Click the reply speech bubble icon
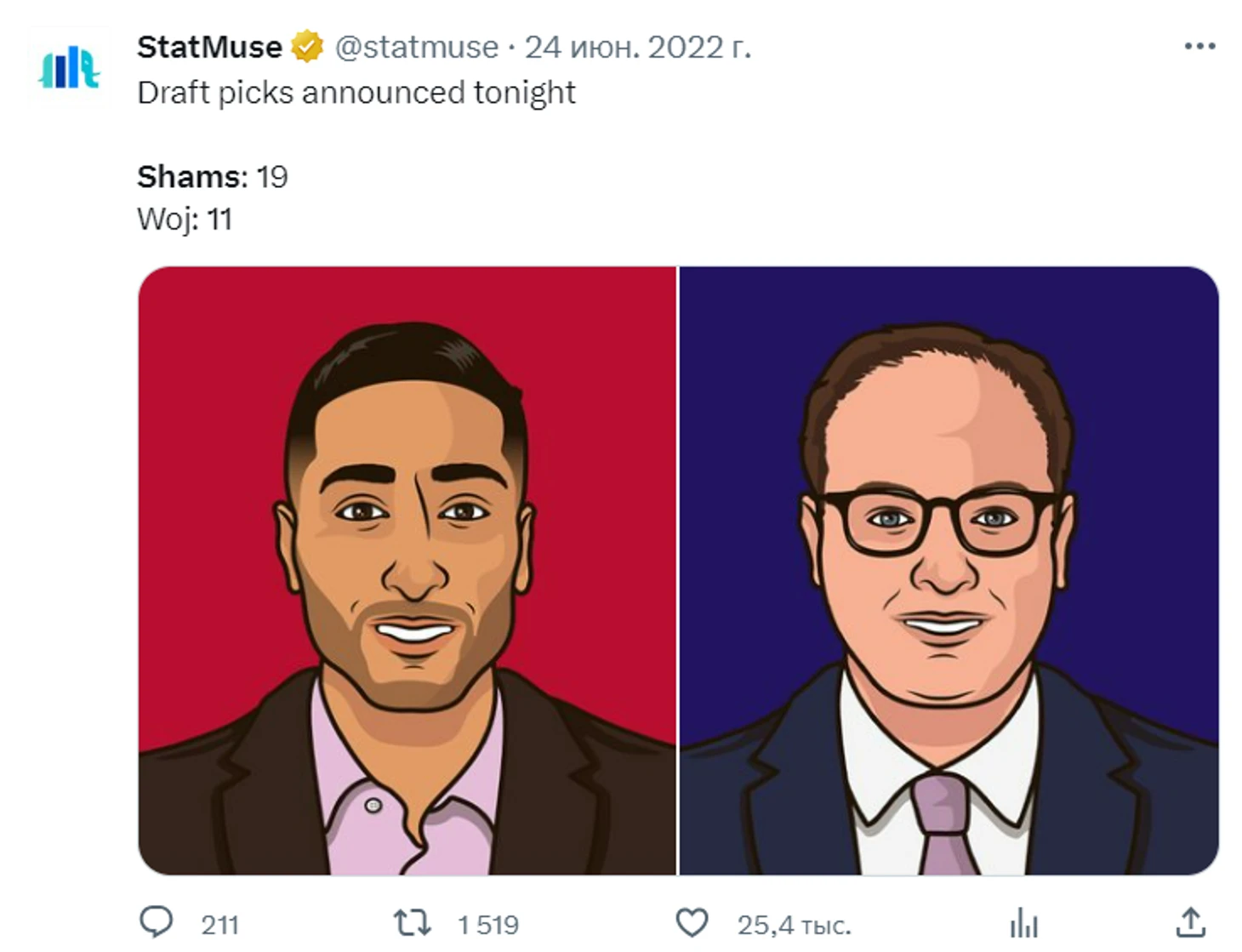Image resolution: width=1242 pixels, height=952 pixels. [x=156, y=922]
